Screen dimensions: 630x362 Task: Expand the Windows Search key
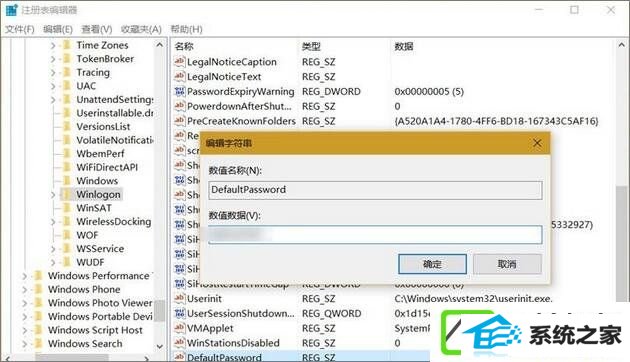click(x=25, y=344)
